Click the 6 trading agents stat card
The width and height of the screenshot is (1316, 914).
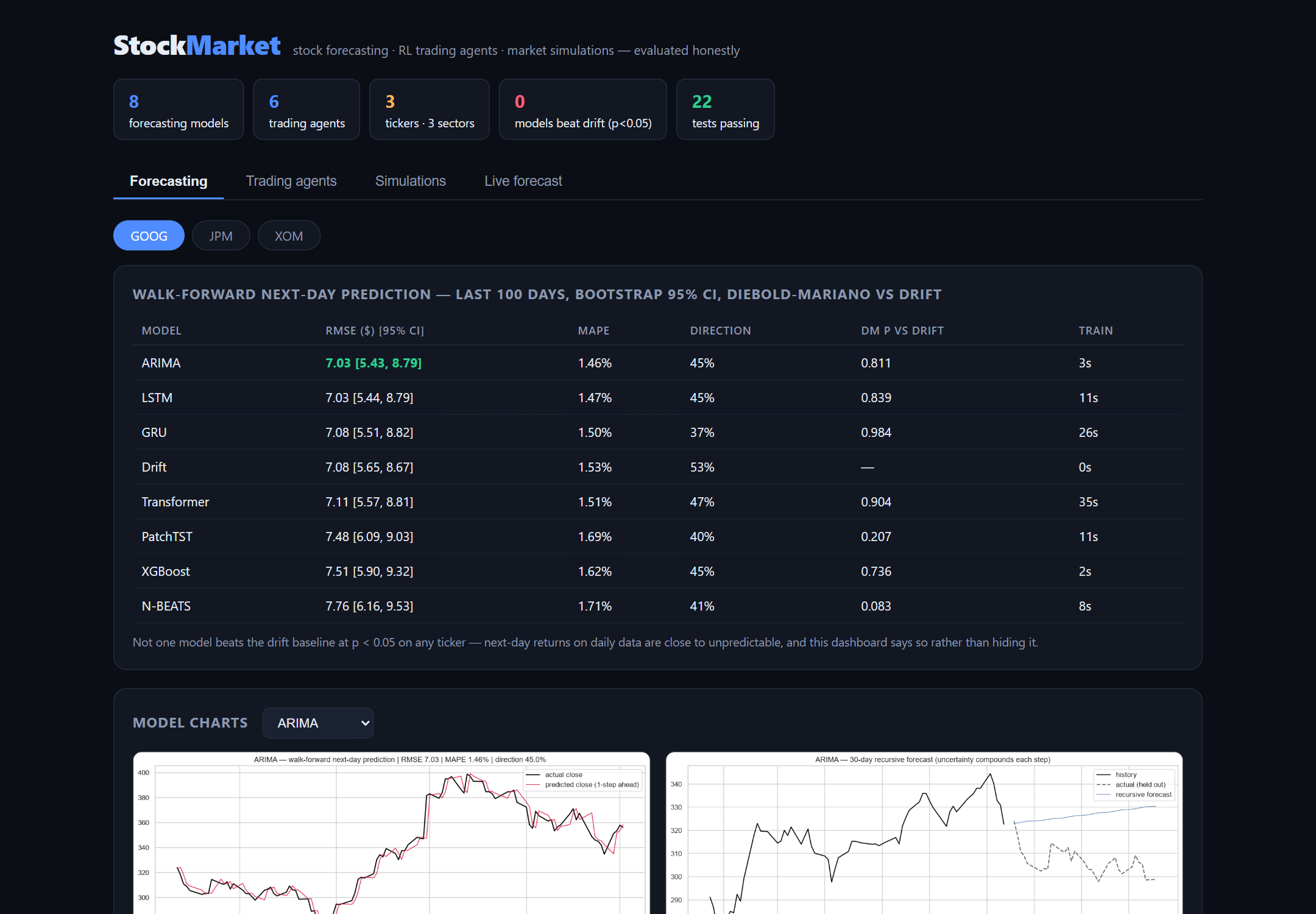coord(306,109)
